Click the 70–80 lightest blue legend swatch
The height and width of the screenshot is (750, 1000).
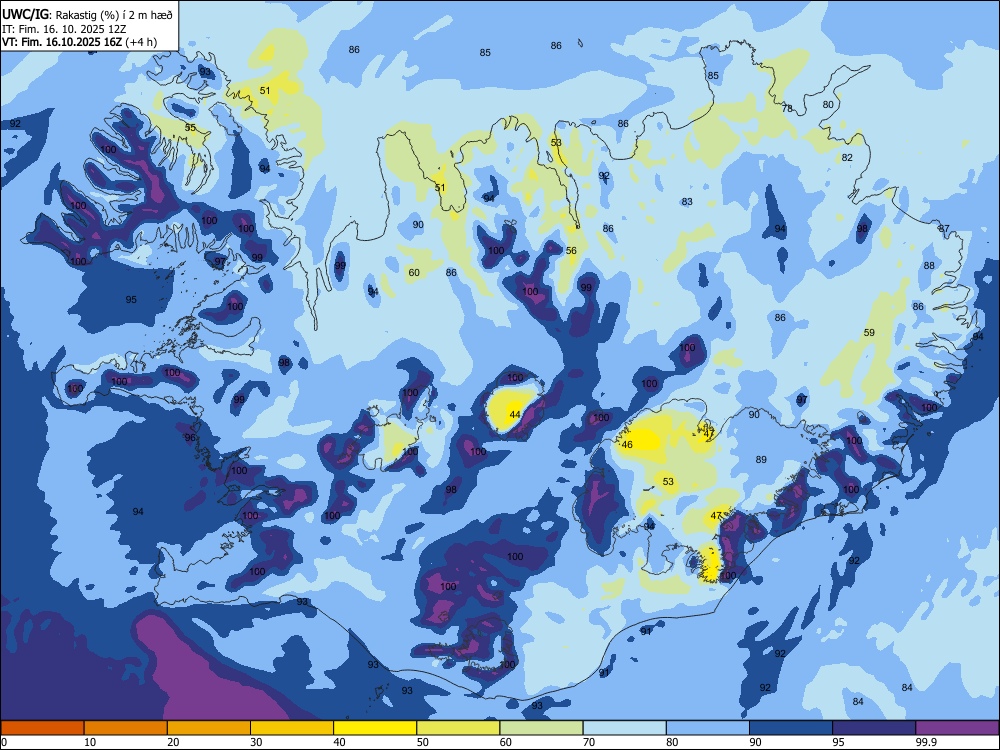624,728
